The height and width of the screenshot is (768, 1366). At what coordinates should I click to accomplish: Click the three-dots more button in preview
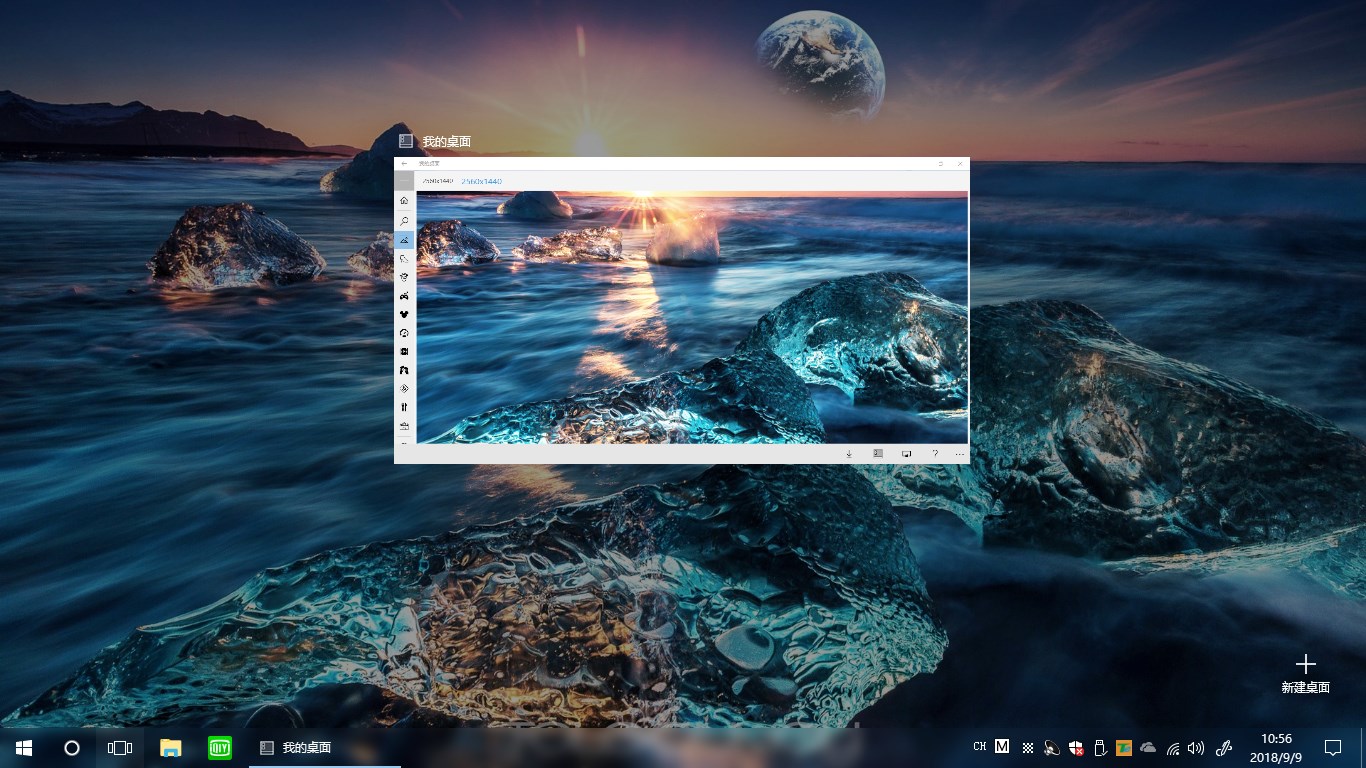click(x=960, y=454)
